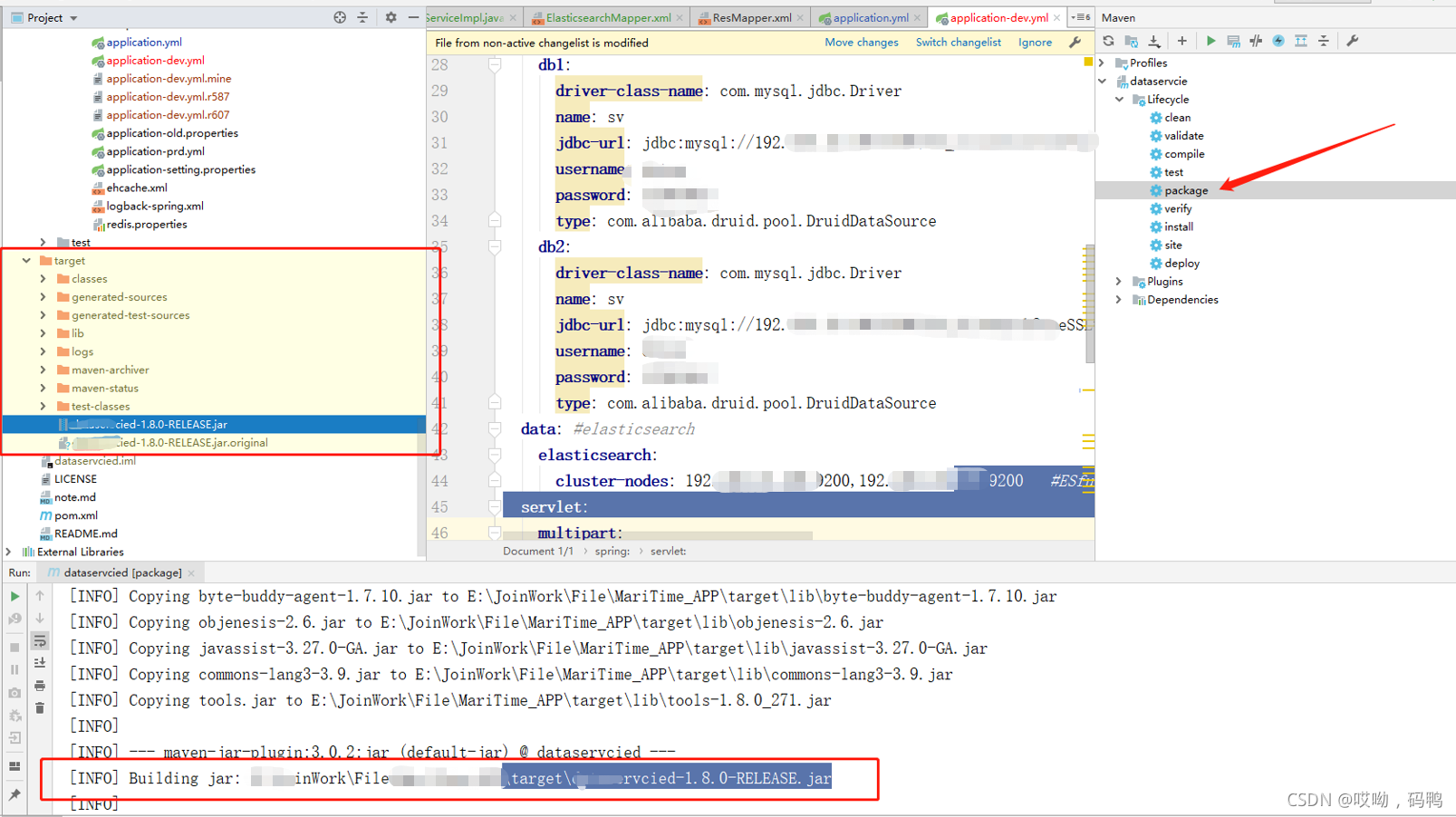Toggle Maven offline mode

click(1256, 41)
